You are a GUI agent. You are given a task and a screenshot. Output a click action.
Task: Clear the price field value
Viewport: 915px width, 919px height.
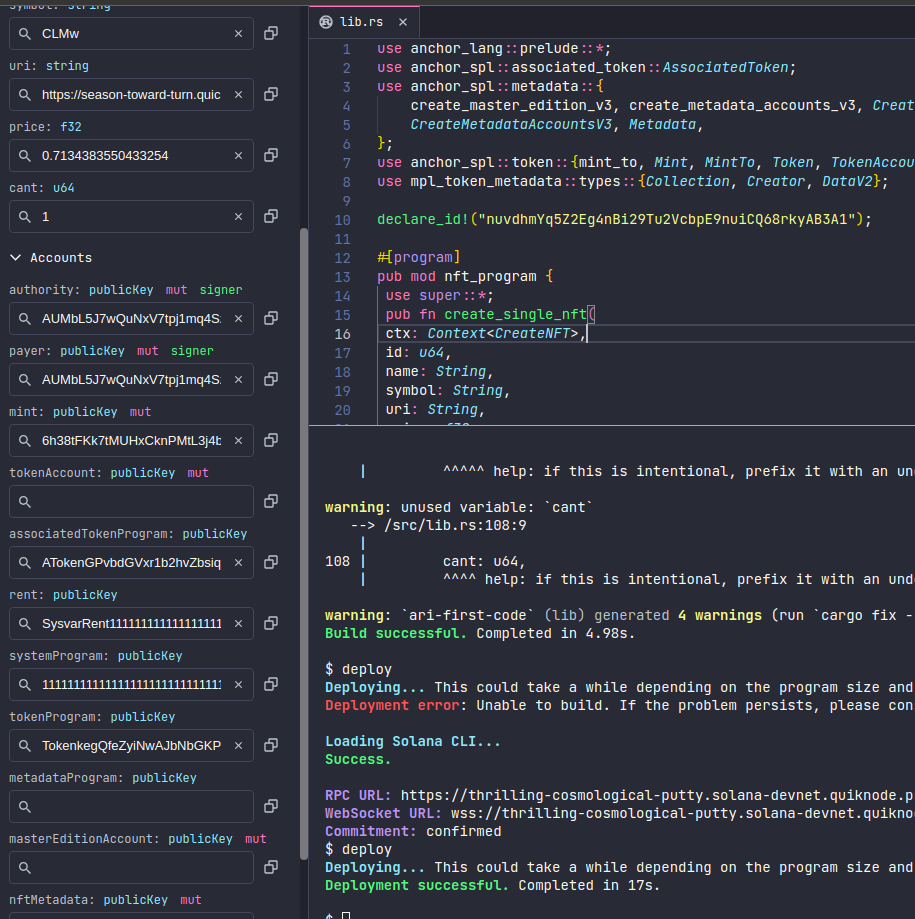click(238, 156)
